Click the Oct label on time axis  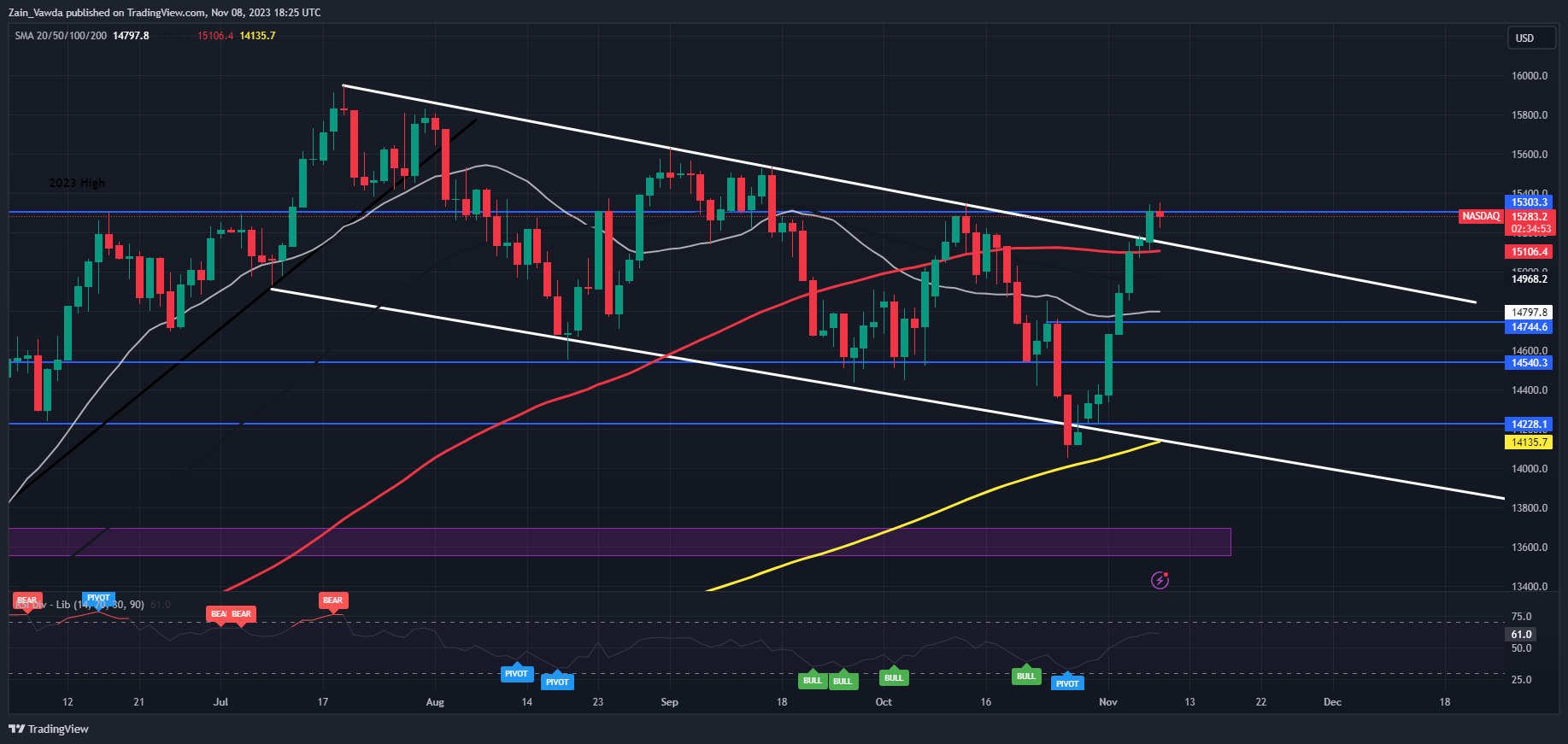[x=884, y=702]
